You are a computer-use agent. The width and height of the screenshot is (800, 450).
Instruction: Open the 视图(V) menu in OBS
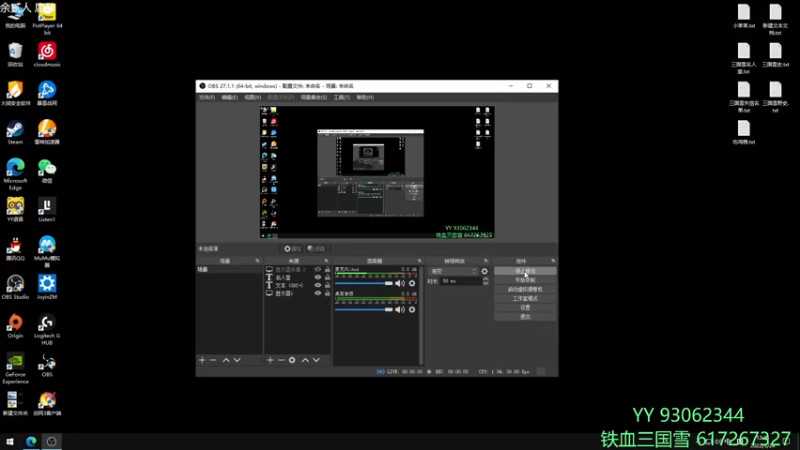point(253,97)
